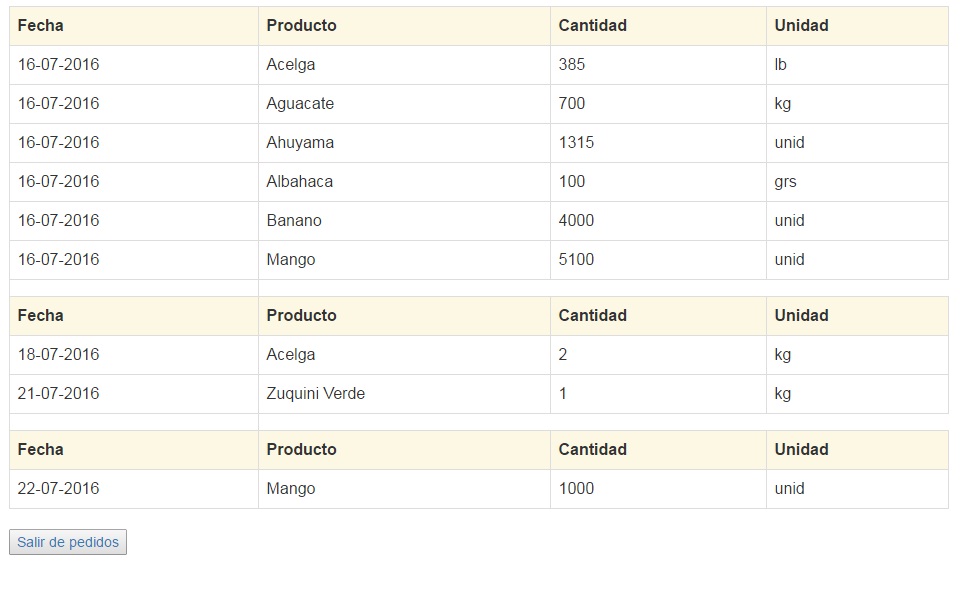Click the first table's Unidad header
The image size is (962, 594).
(801, 25)
